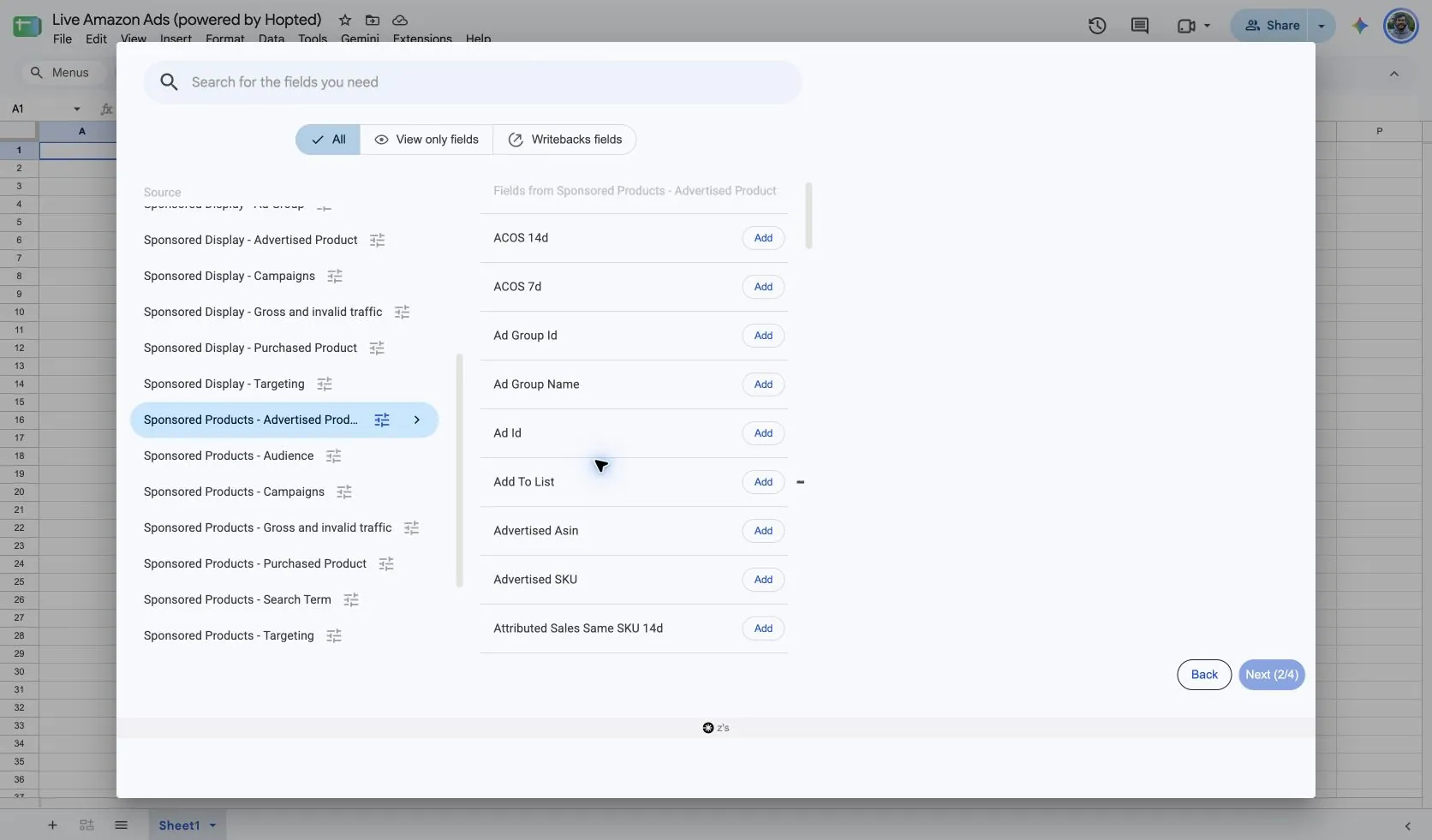The width and height of the screenshot is (1432, 840).
Task: Collapse the toolbar with up chevron
Action: point(1394,74)
